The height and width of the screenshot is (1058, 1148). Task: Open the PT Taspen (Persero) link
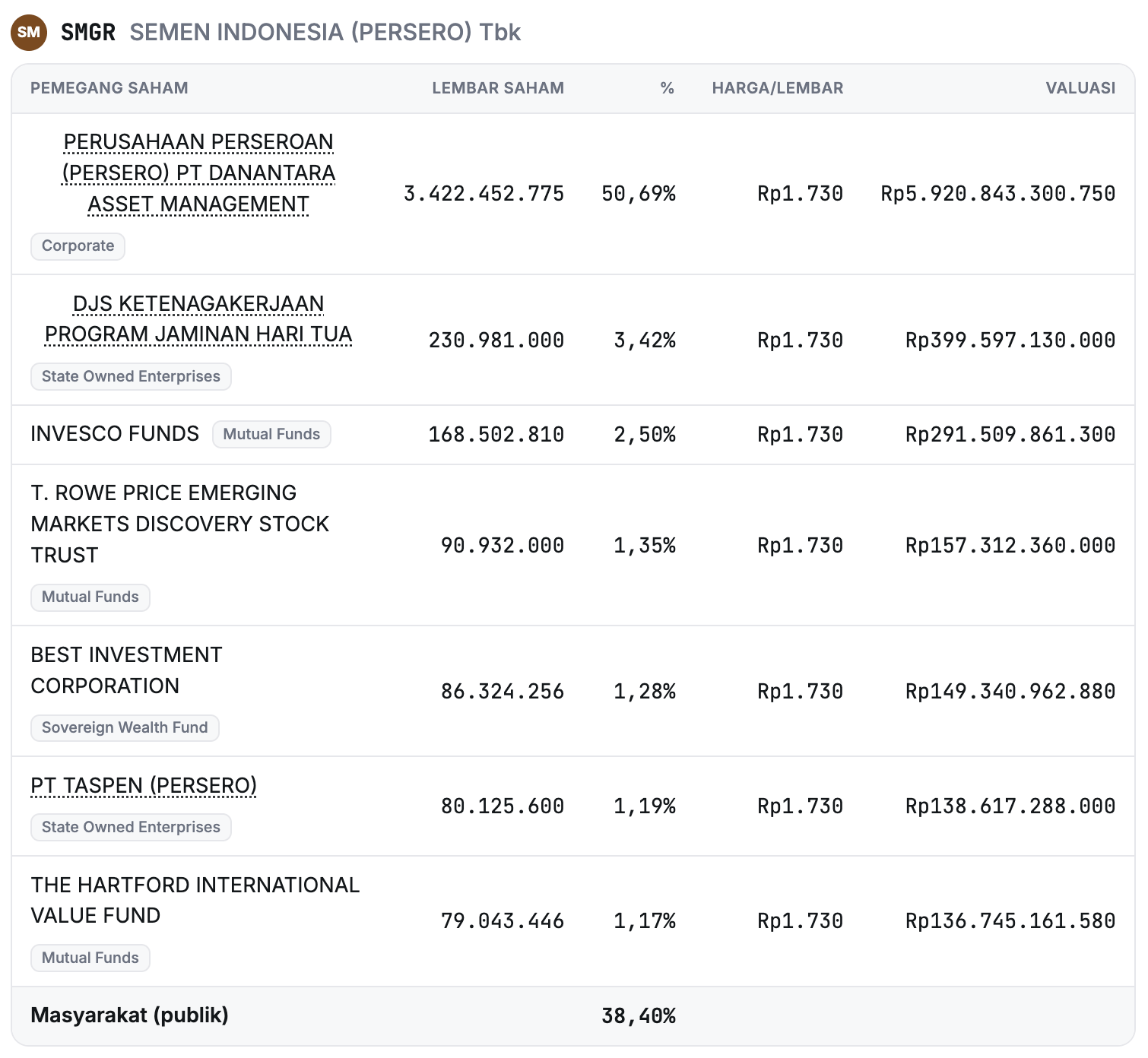tap(144, 785)
